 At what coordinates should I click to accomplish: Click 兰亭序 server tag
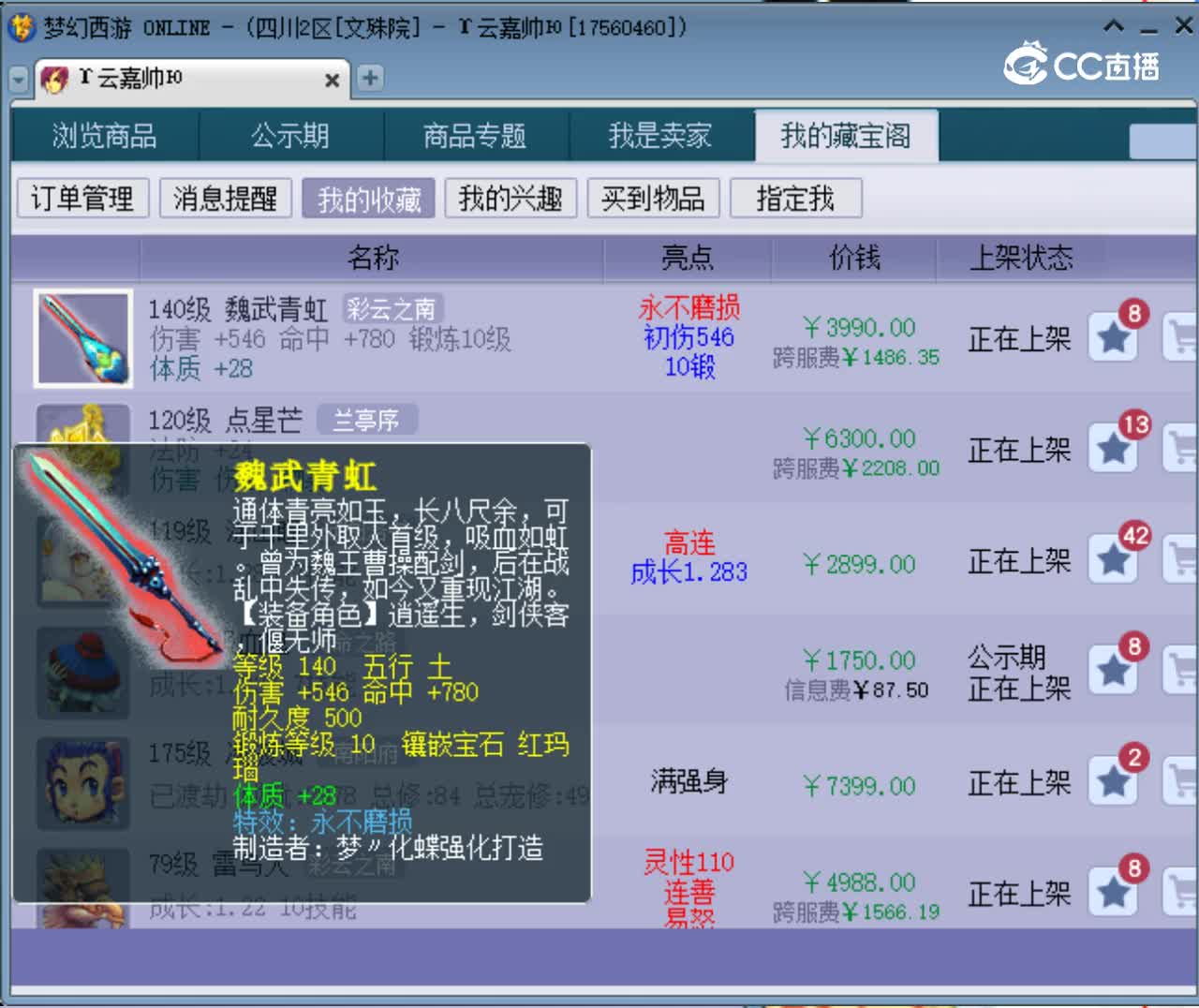366,420
